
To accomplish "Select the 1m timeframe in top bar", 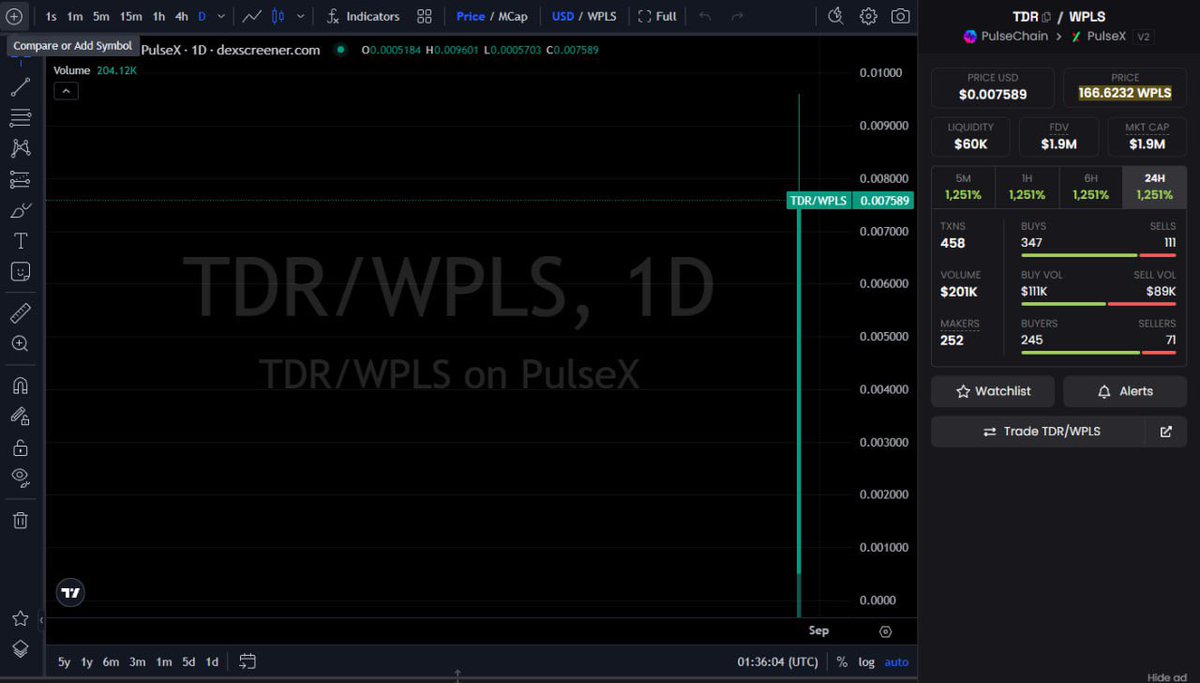I will (75, 16).
